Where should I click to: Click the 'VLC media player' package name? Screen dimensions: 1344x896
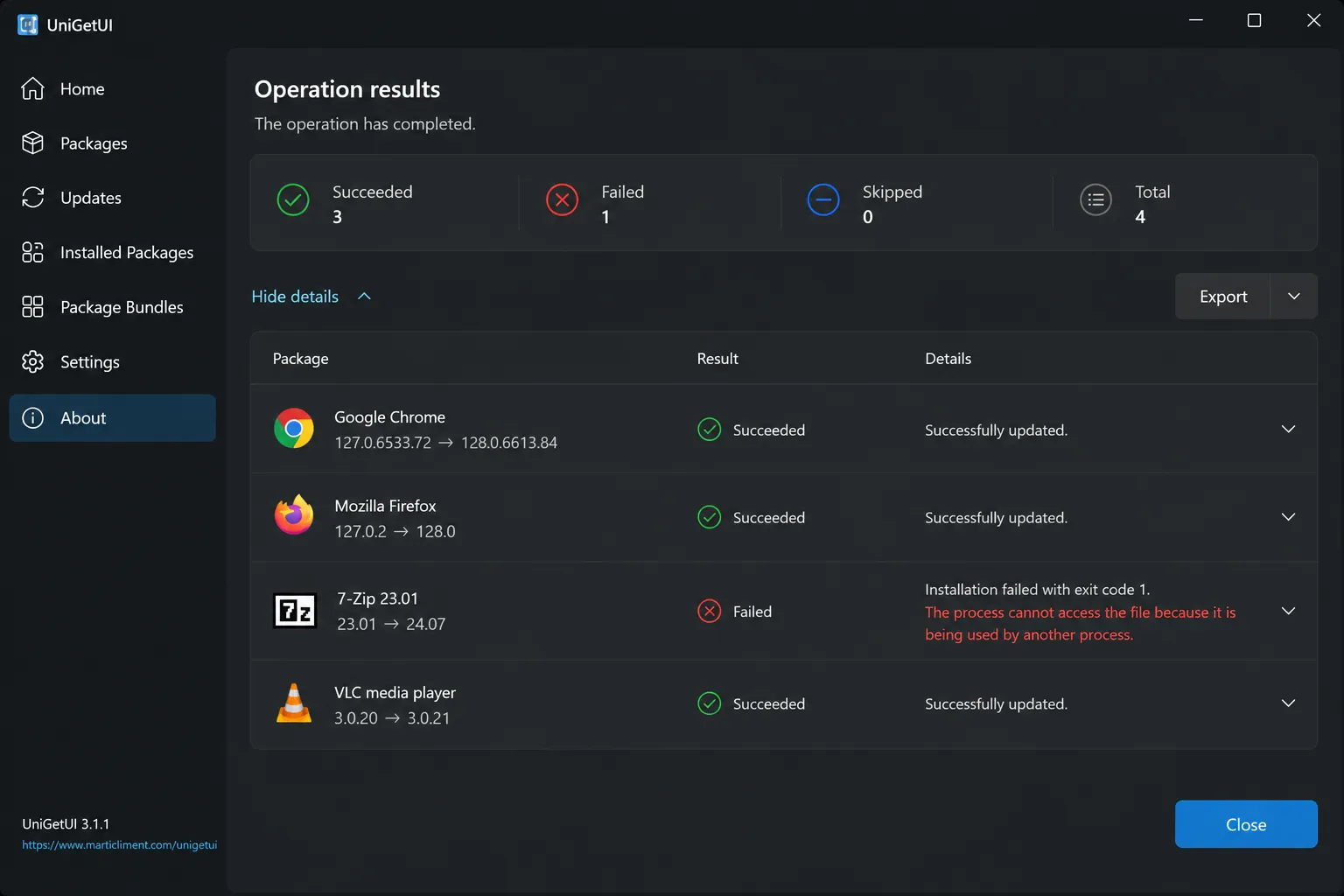click(395, 692)
